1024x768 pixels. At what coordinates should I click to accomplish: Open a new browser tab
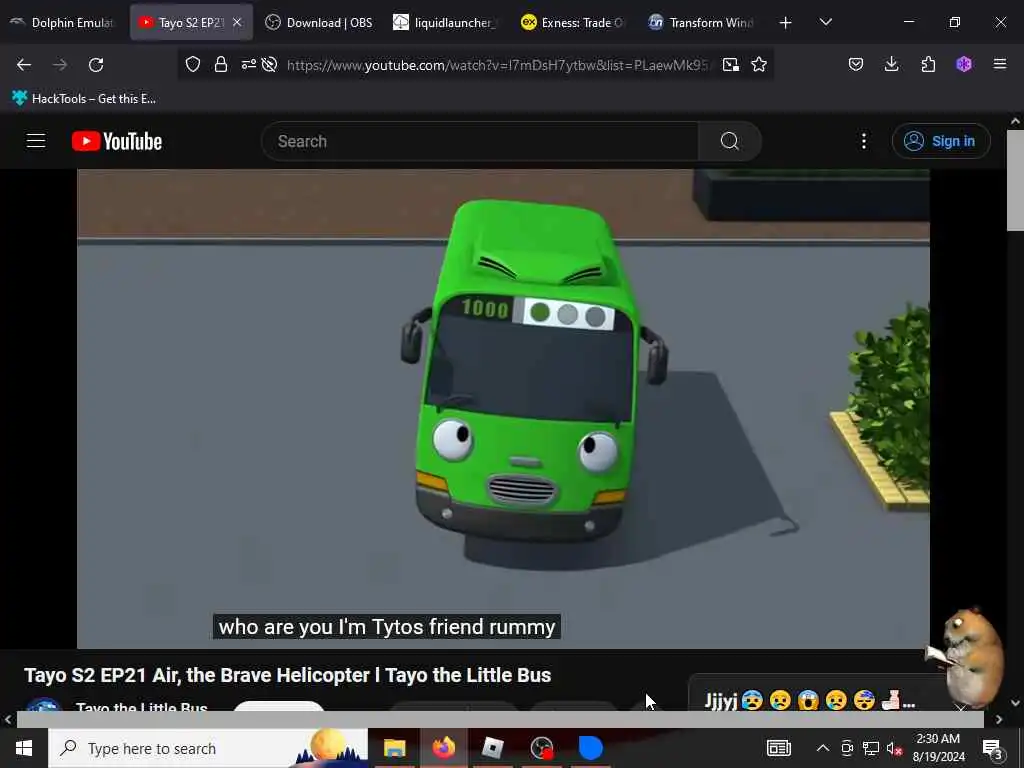tap(786, 23)
